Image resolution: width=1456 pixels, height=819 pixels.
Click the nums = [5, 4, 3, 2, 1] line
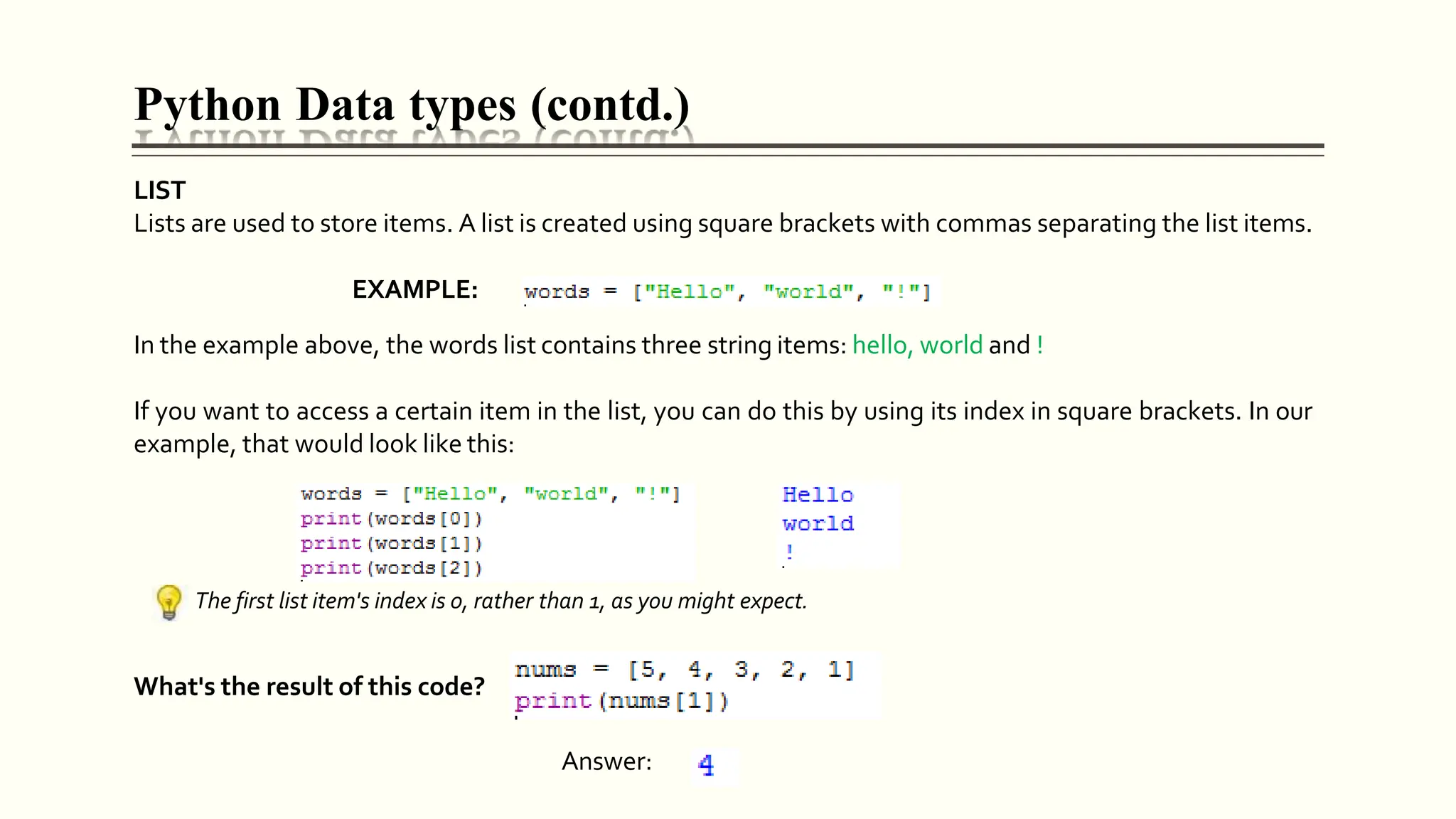pyautogui.click(x=684, y=670)
